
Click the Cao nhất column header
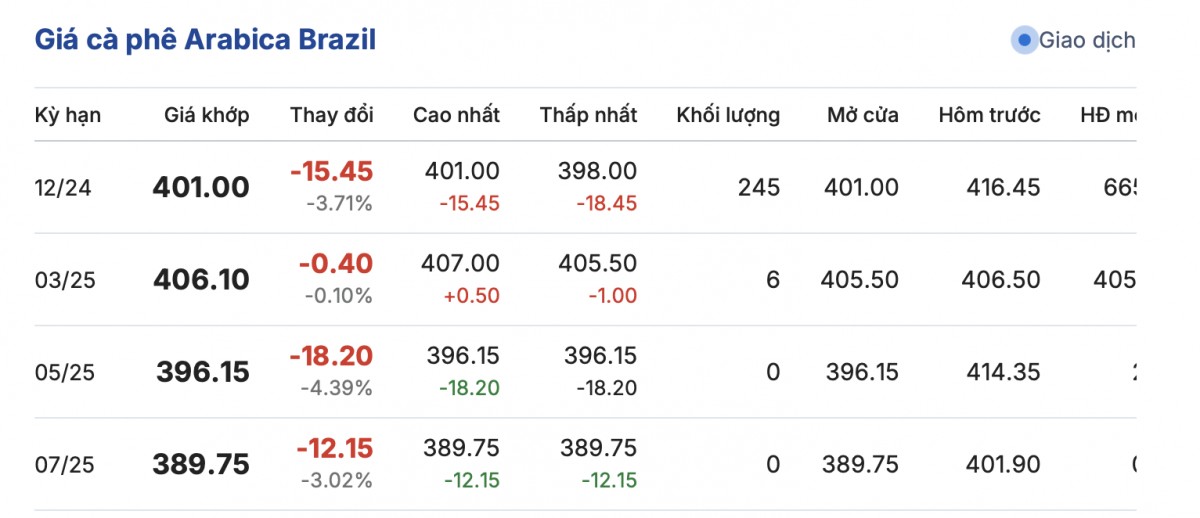[x=456, y=115]
